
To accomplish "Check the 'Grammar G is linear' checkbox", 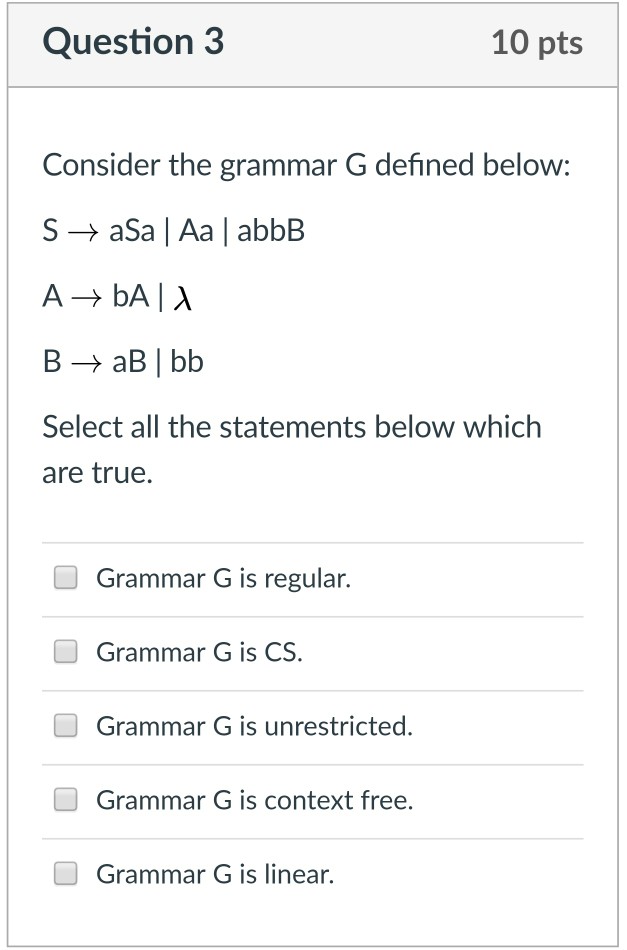I will (65, 873).
